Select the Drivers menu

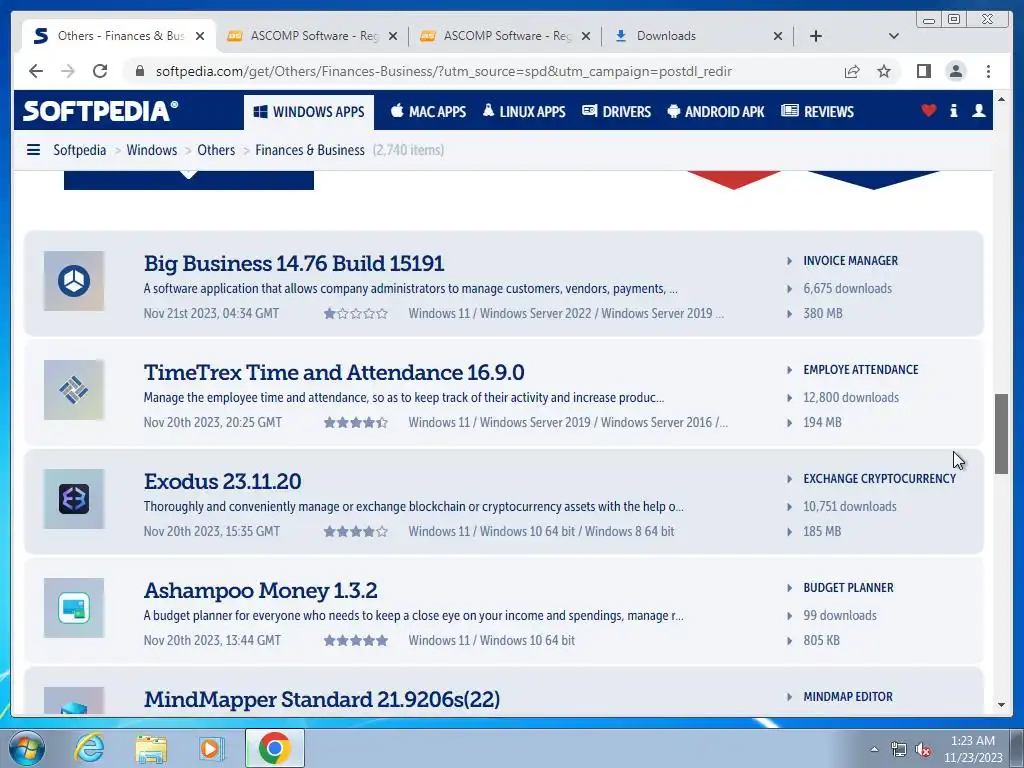[x=616, y=112]
